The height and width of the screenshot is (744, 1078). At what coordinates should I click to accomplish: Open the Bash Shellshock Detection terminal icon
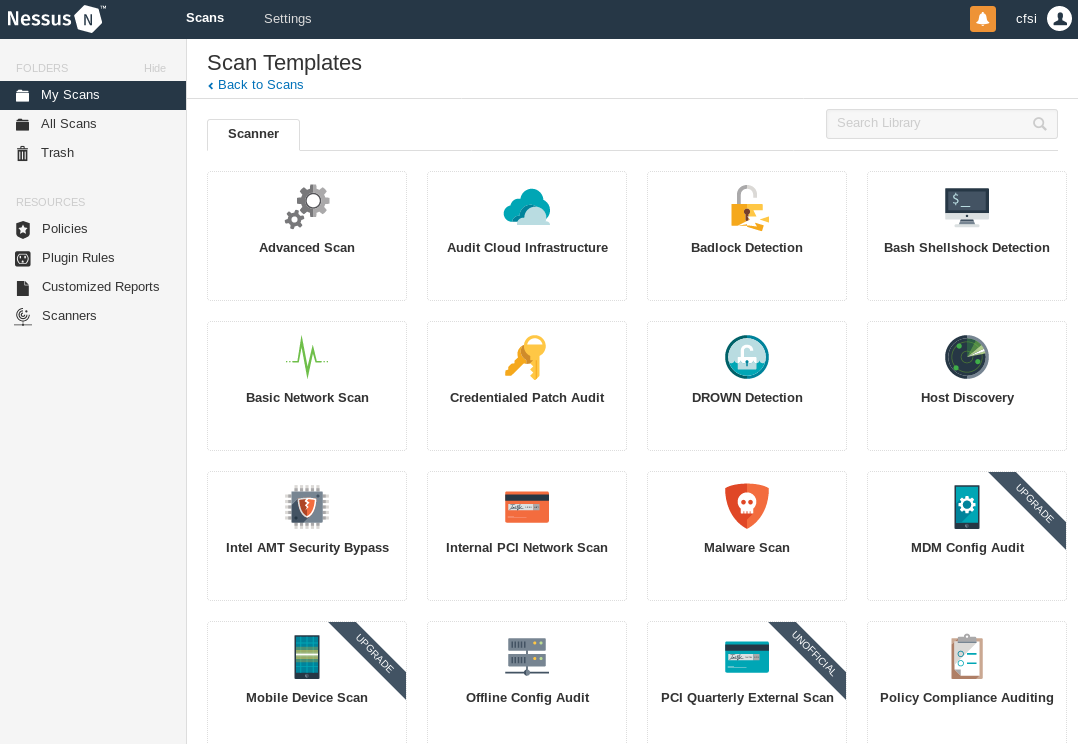coord(967,207)
